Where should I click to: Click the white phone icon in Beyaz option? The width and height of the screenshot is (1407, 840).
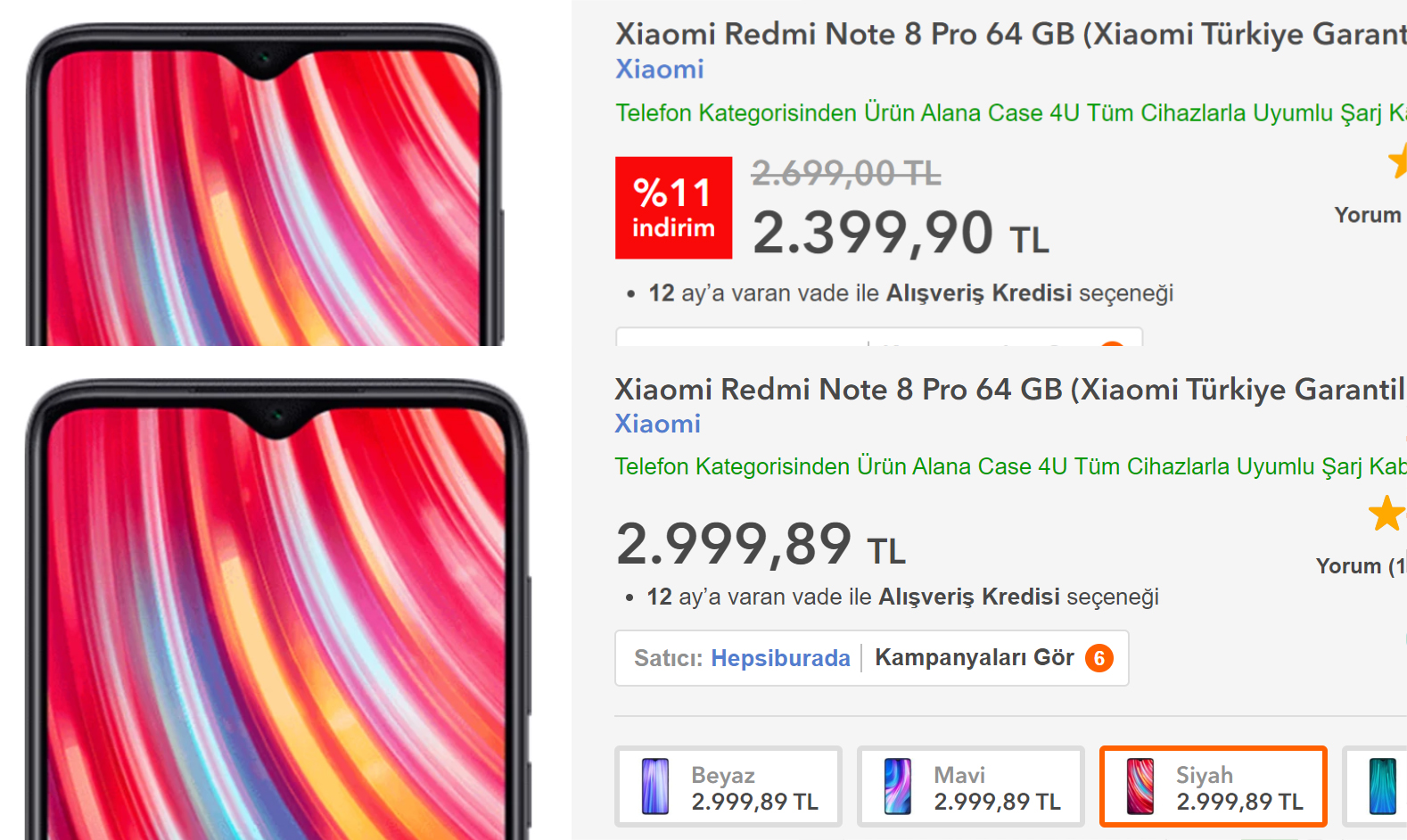655,786
